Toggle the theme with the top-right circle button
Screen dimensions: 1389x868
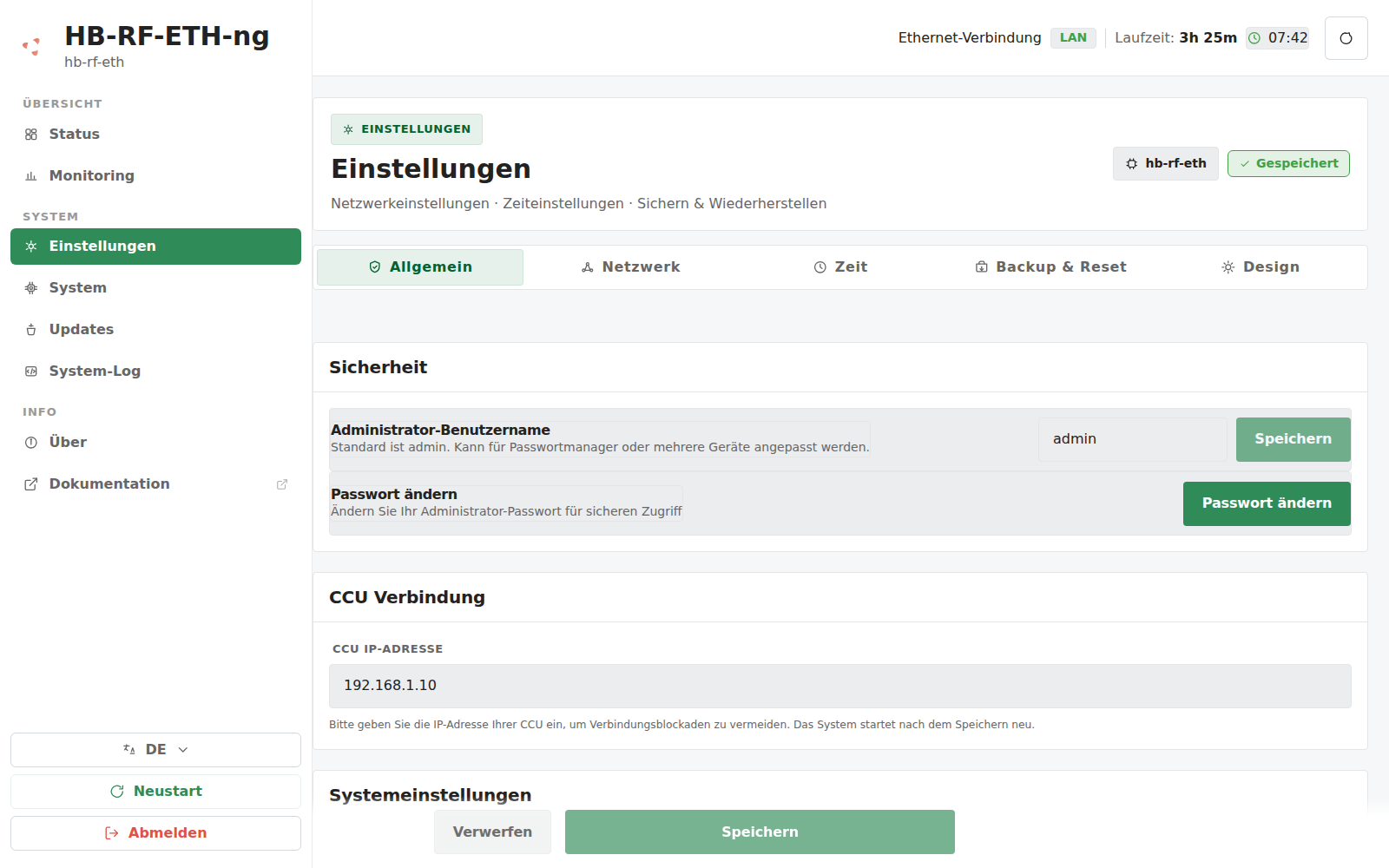[1346, 38]
